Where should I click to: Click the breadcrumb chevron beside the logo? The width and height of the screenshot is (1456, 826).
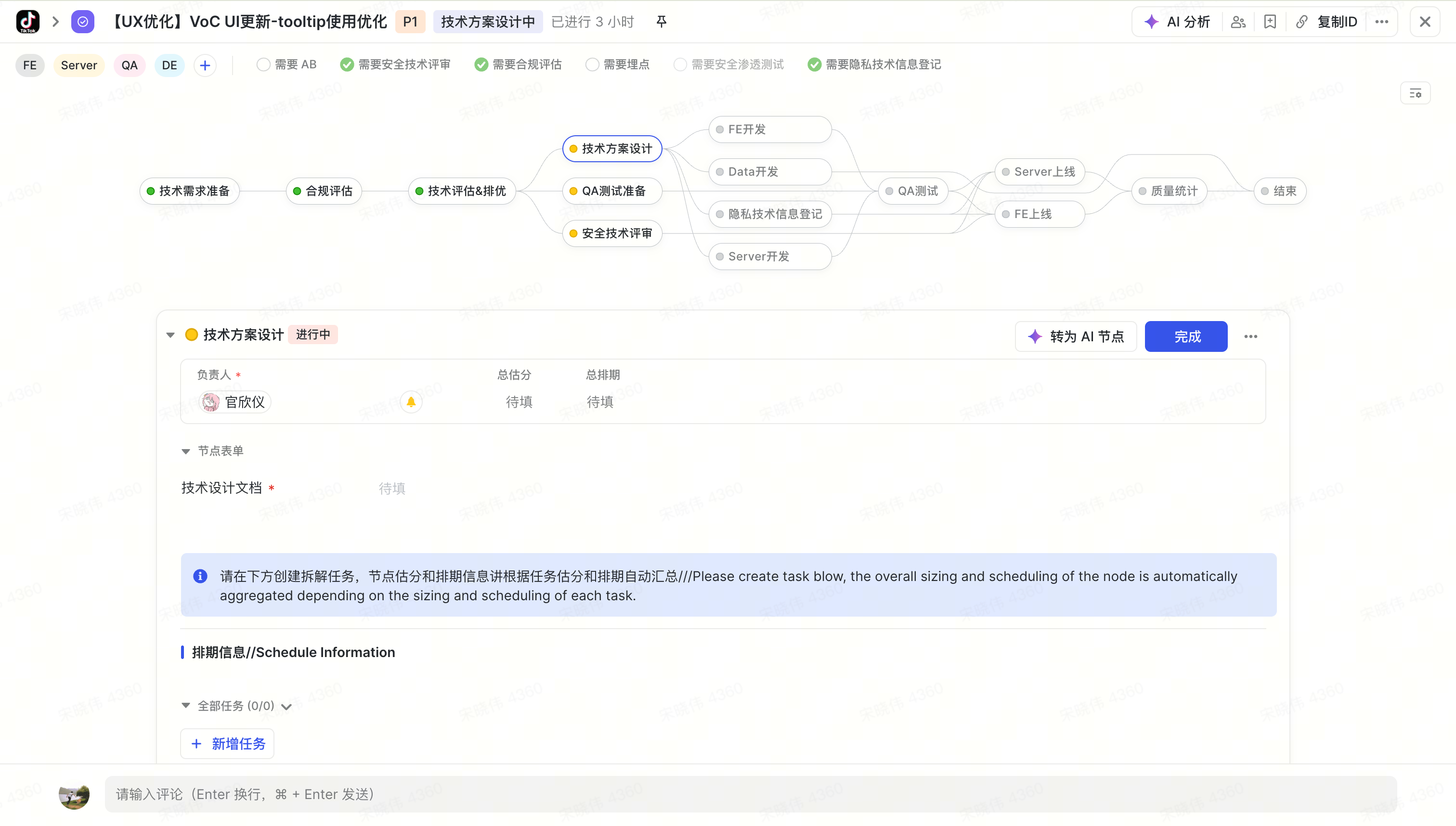click(55, 22)
